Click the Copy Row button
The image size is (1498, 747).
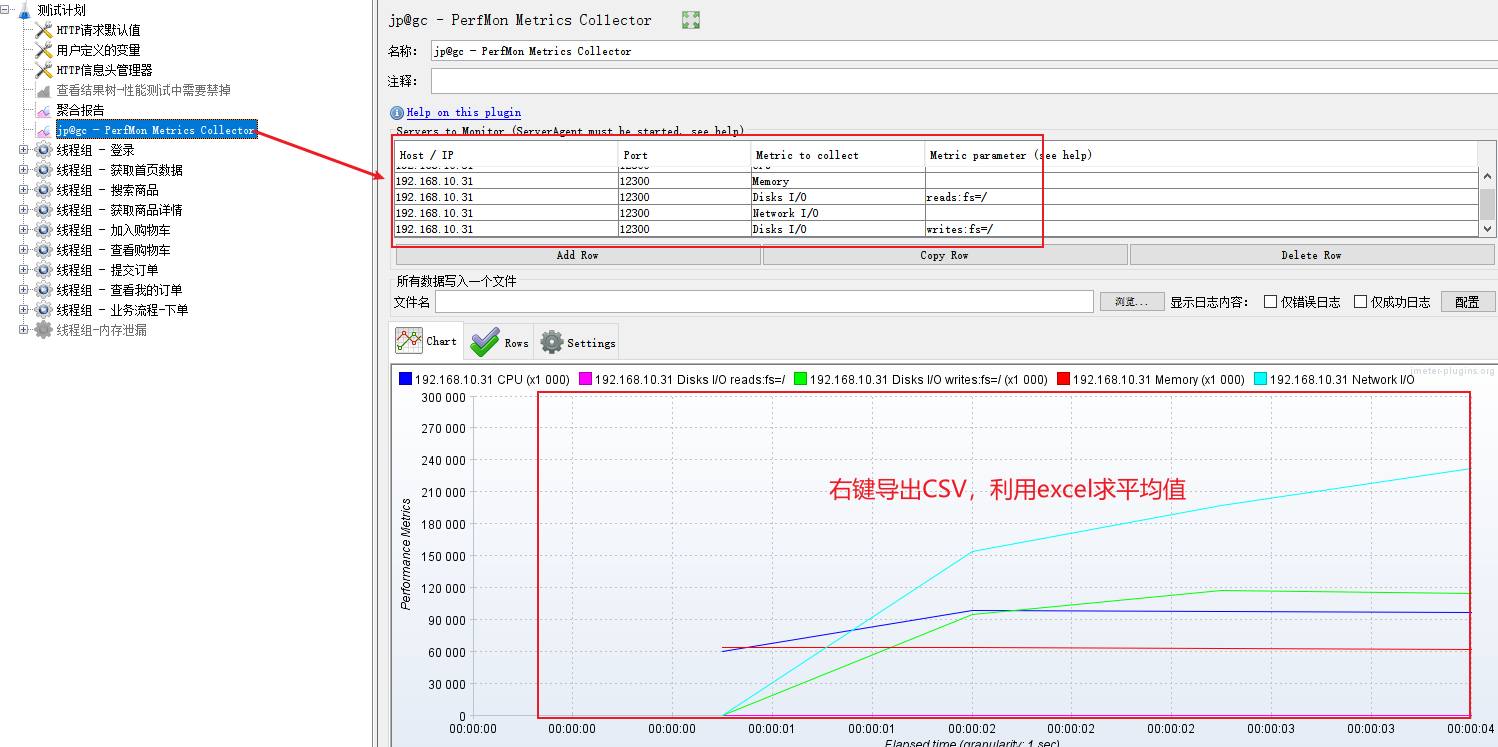tap(945, 255)
